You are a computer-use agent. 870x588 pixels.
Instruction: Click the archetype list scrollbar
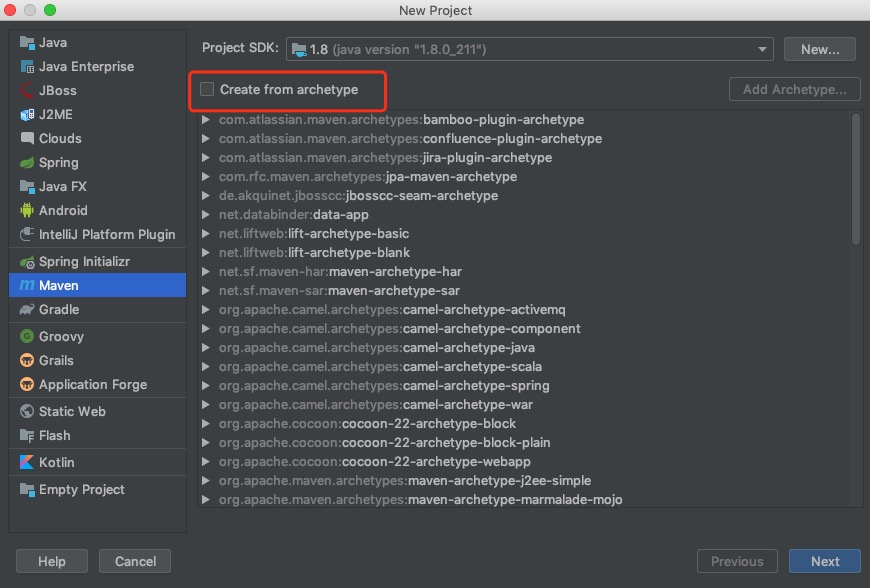[x=856, y=180]
